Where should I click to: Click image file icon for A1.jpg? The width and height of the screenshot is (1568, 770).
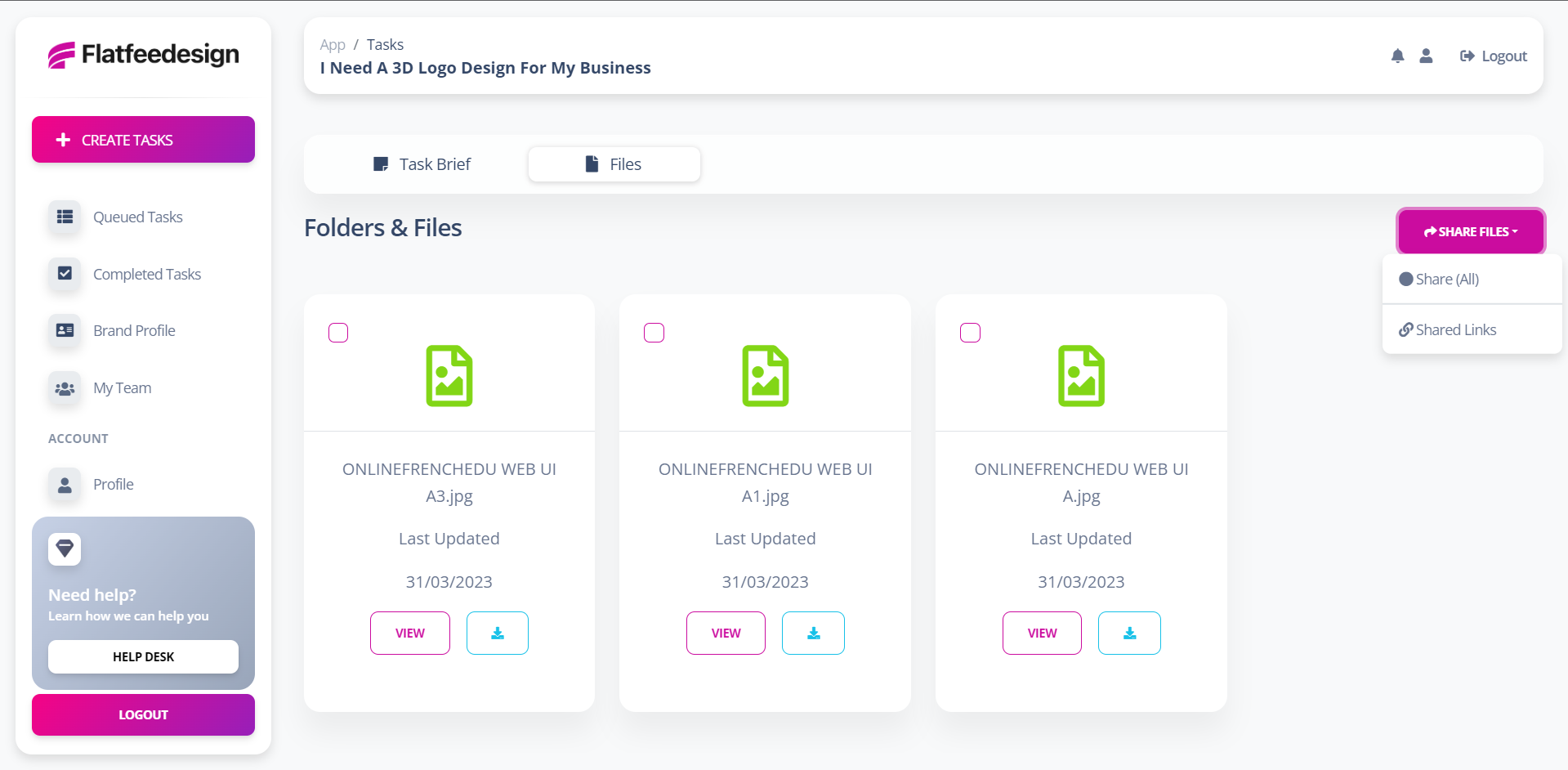[x=766, y=376]
